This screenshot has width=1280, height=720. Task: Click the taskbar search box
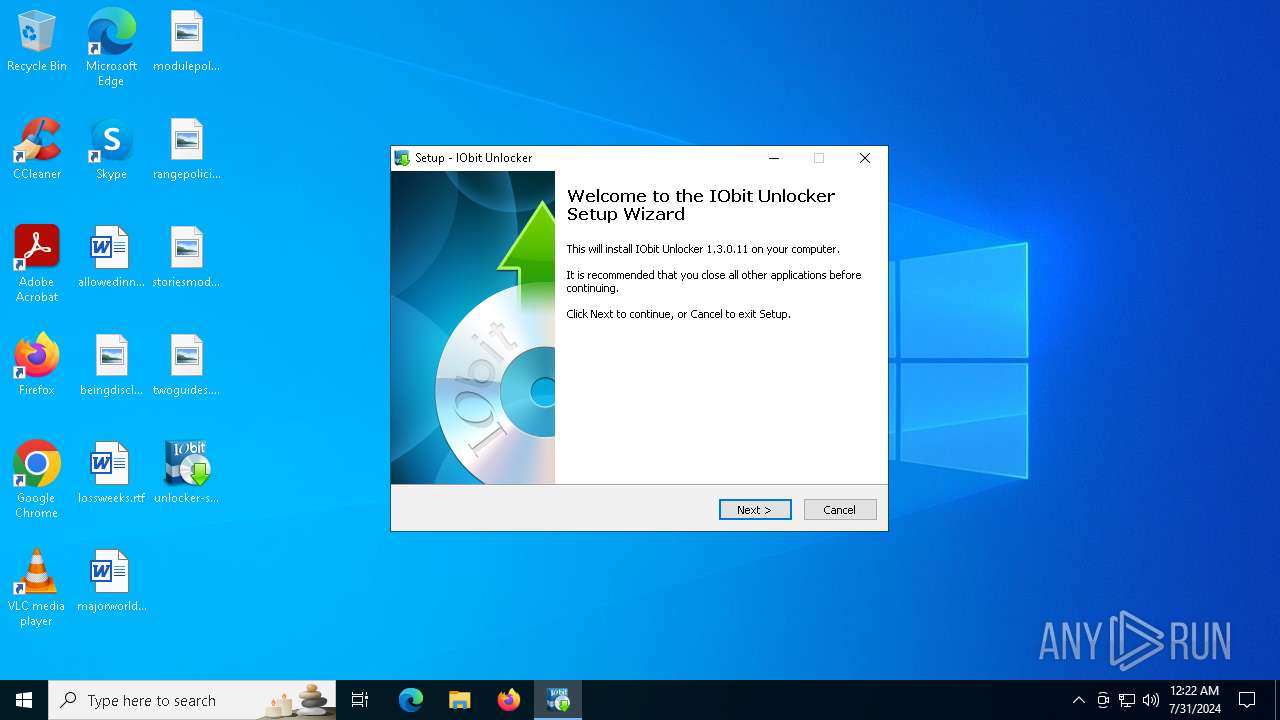(192, 700)
